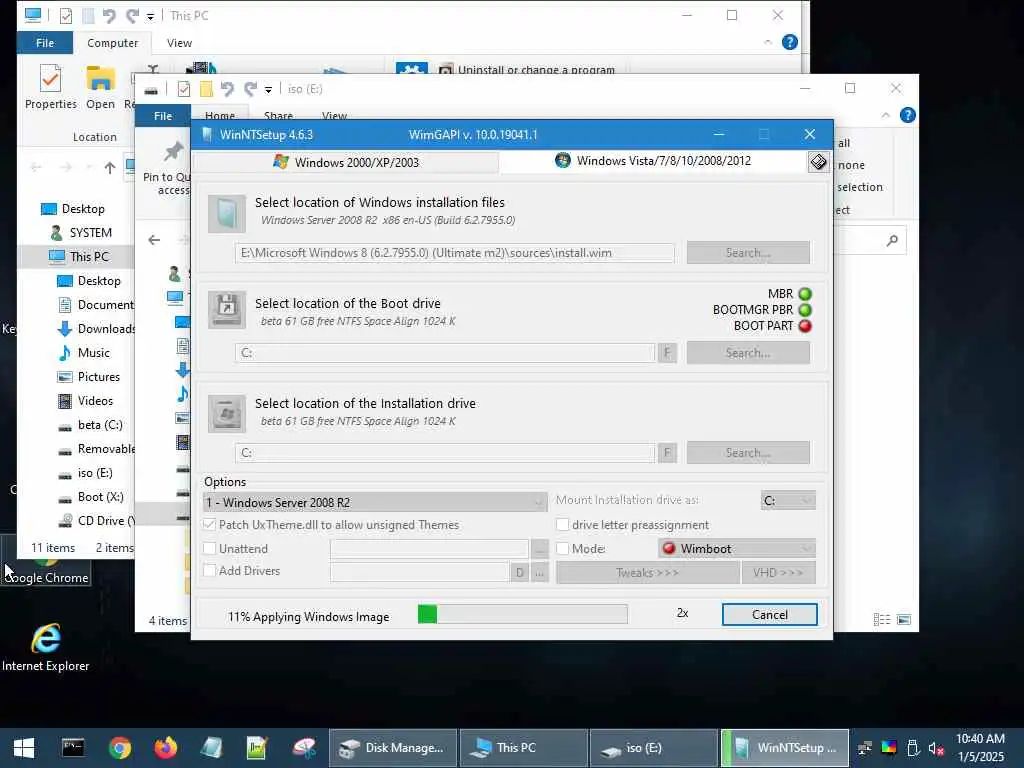Click Pin to Quick access icon in iso window
Image resolution: width=1024 pixels, height=768 pixels.
172,152
